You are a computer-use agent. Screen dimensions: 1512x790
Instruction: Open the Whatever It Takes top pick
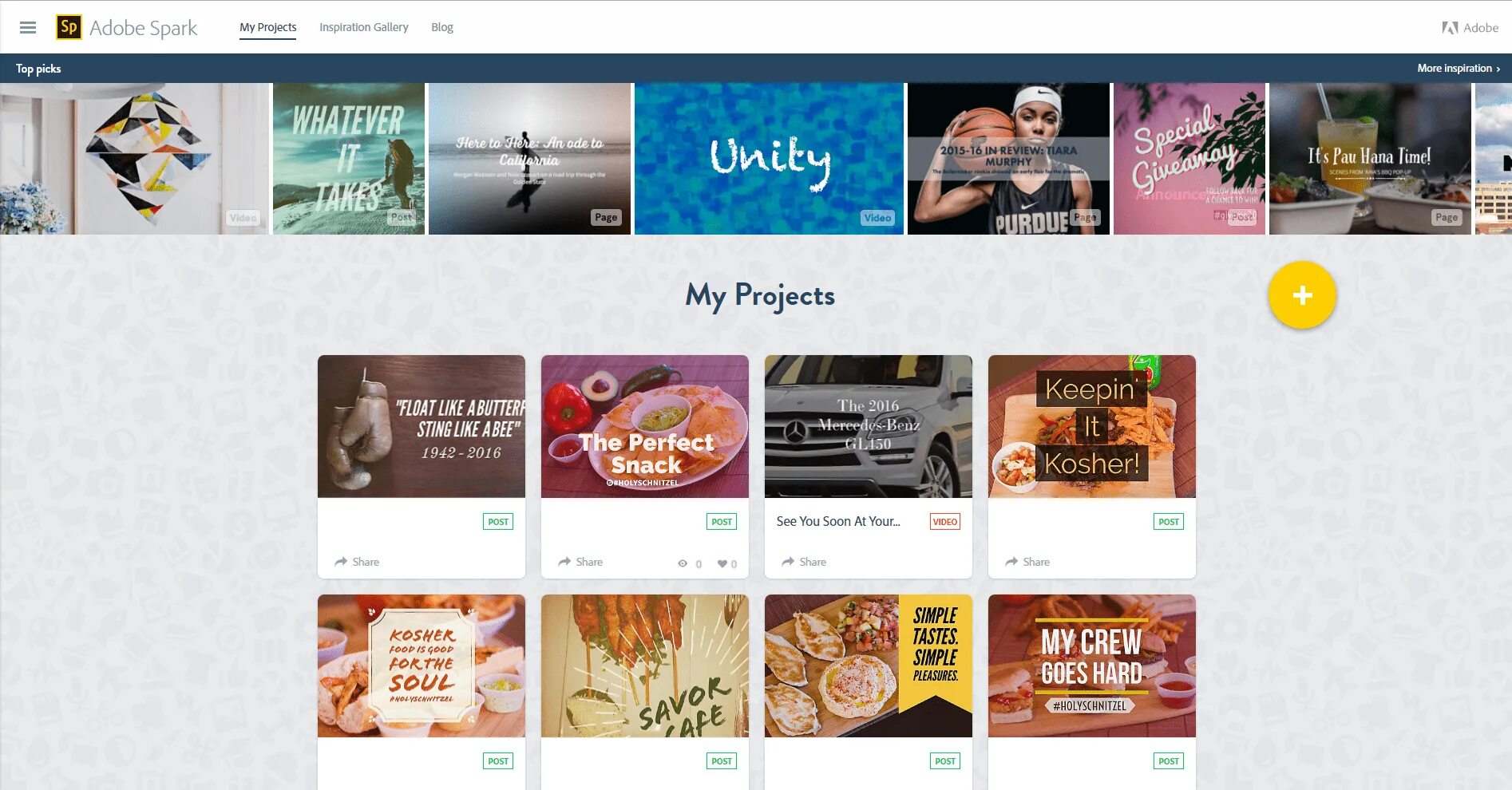click(349, 159)
